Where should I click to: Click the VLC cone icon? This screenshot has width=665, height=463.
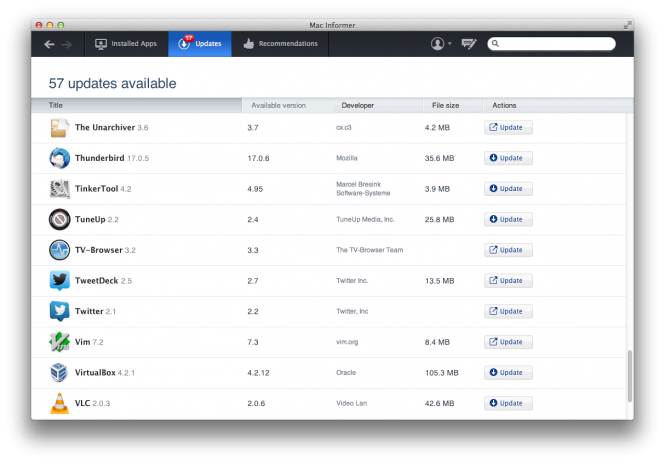59,403
